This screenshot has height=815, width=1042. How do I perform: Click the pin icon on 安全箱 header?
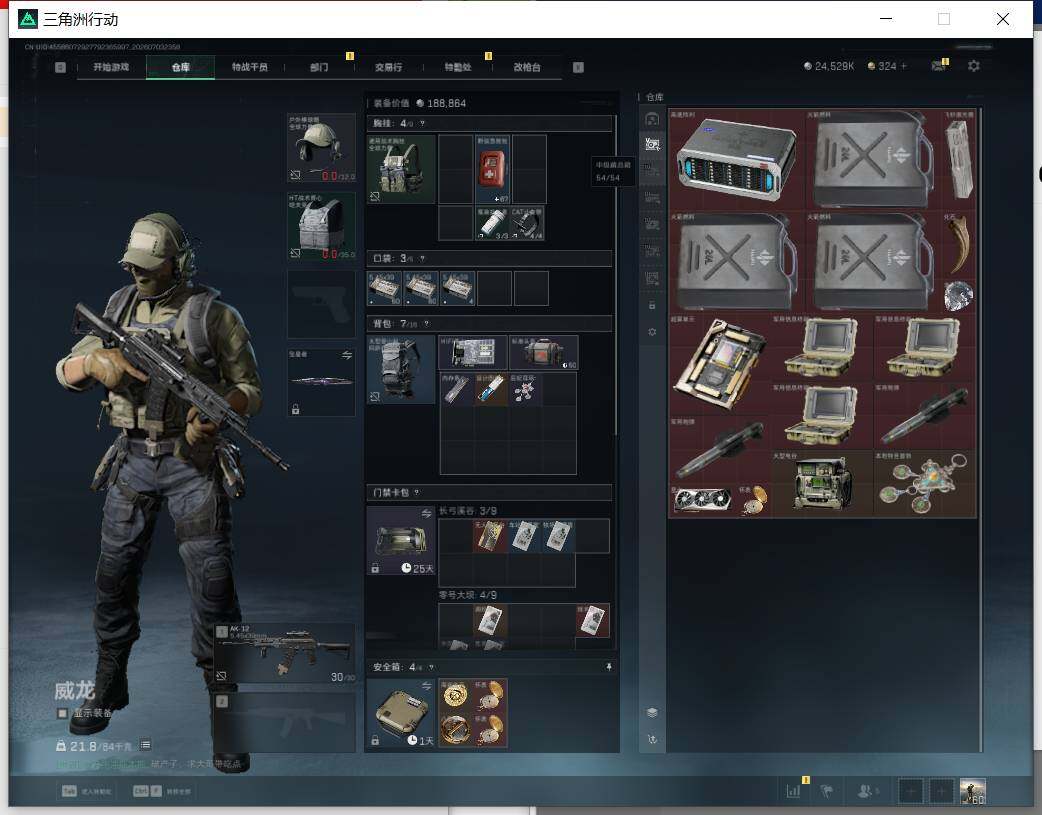tap(609, 667)
